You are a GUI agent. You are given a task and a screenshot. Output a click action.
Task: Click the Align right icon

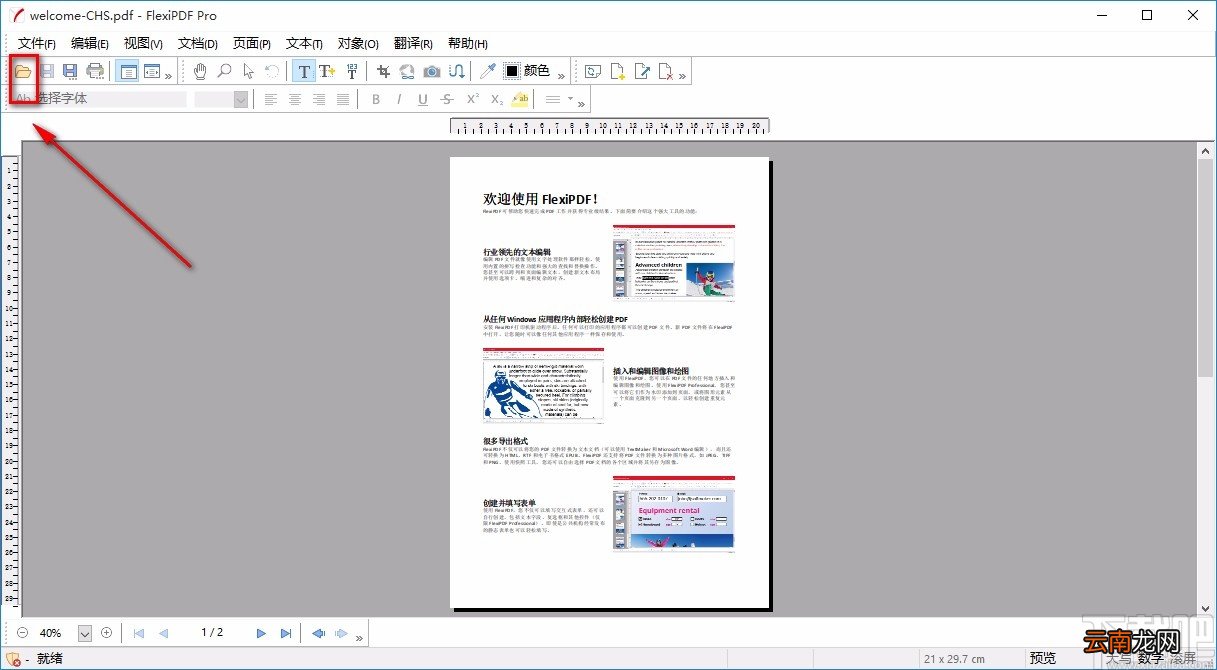pos(319,99)
